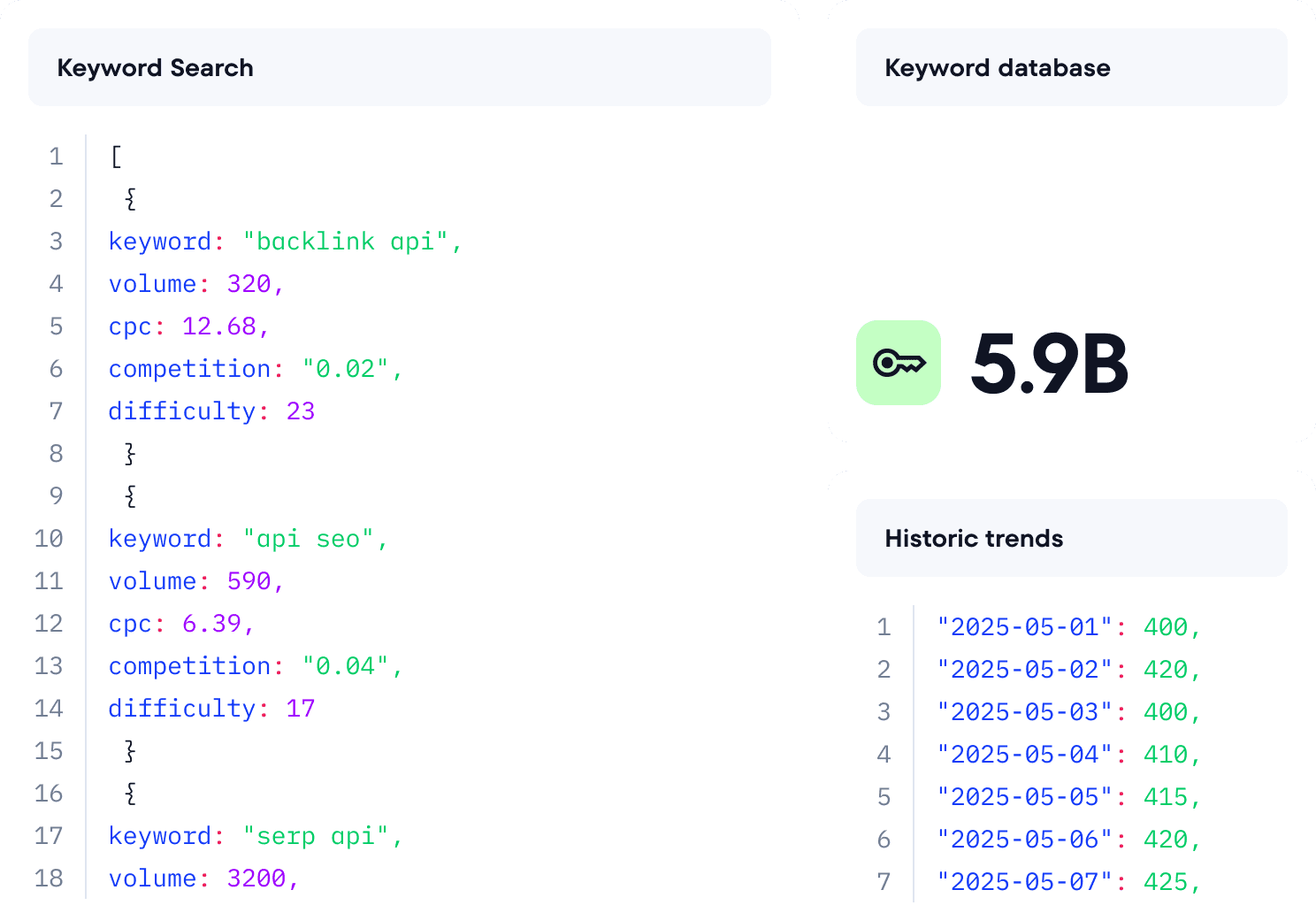Click the competition value "0.02"
Viewport: 1316px width, 913px height.
(x=345, y=369)
